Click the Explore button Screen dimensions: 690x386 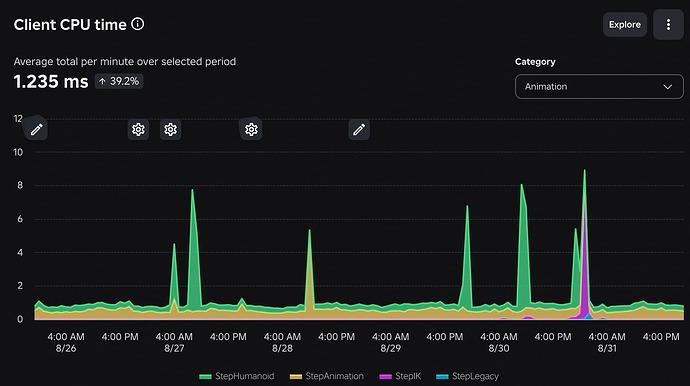(625, 25)
